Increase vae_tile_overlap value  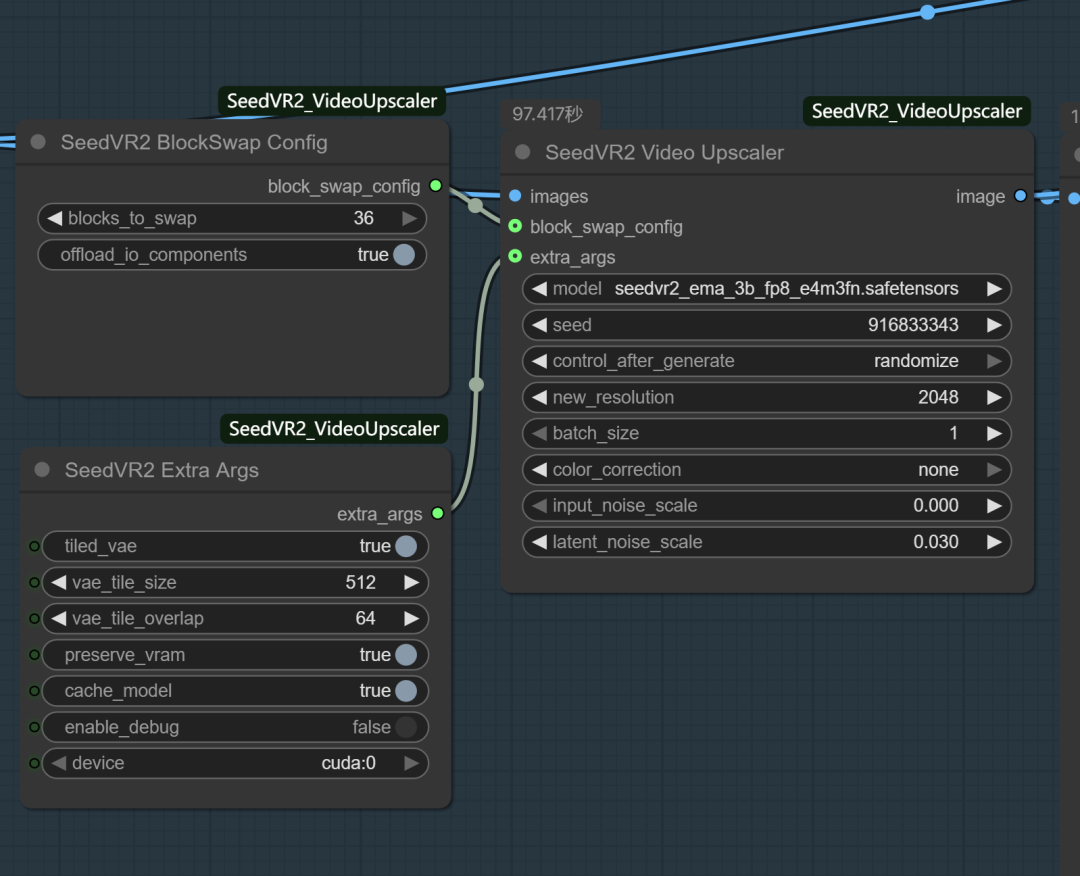pyautogui.click(x=412, y=618)
